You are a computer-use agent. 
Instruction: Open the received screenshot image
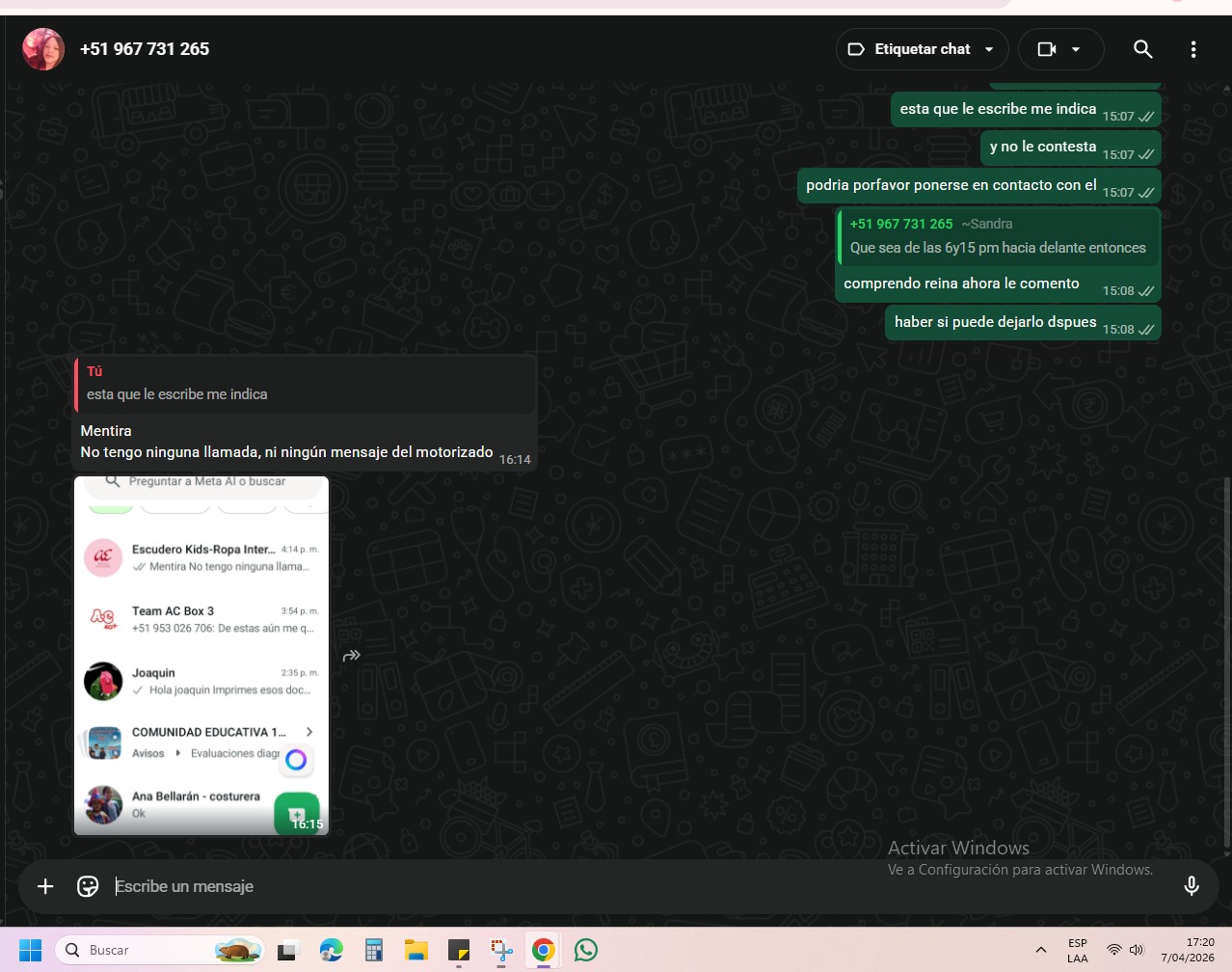(x=201, y=656)
